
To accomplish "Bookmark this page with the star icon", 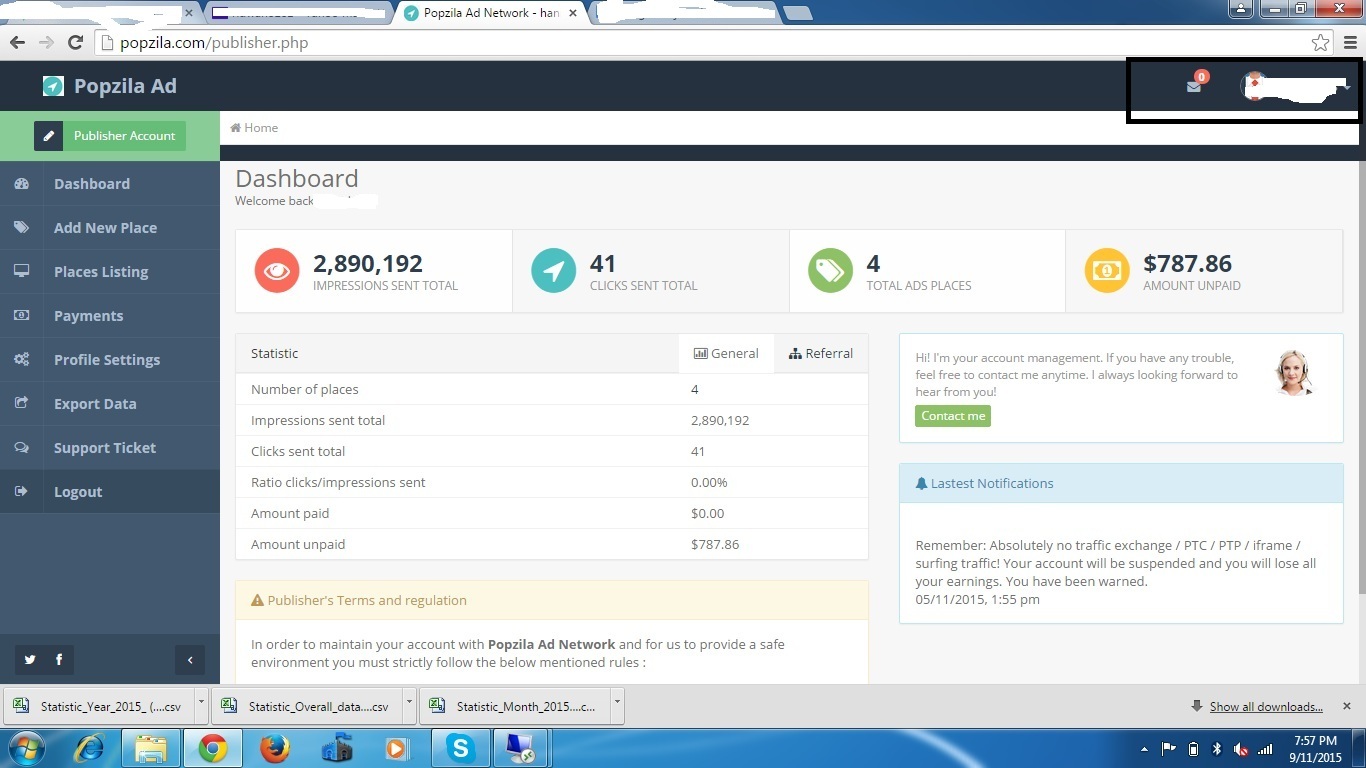I will coord(1320,43).
